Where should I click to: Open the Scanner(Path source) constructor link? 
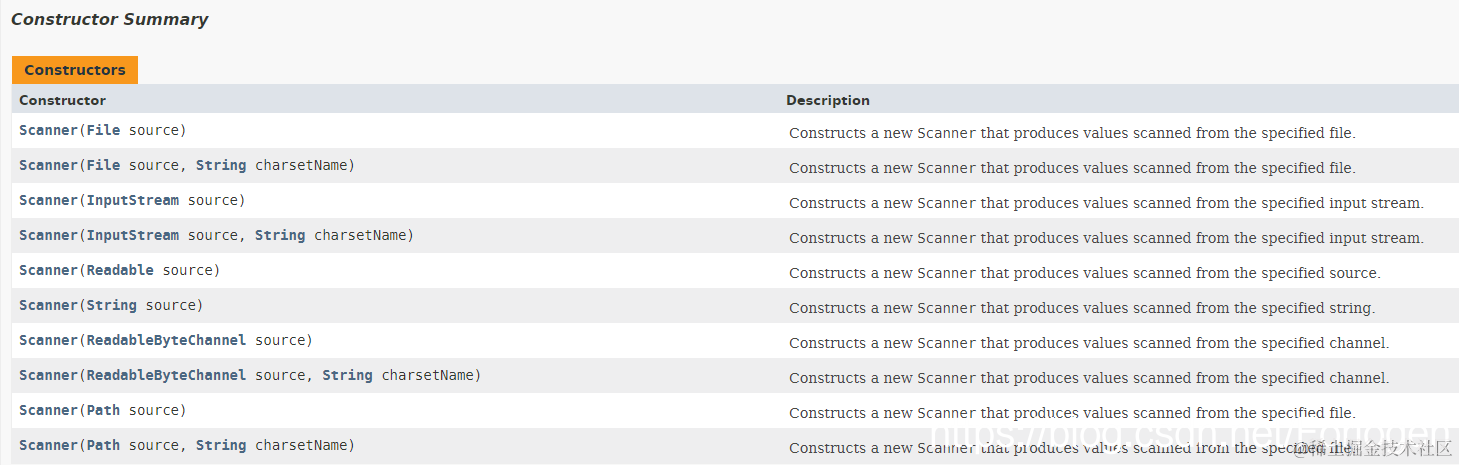click(x=48, y=410)
